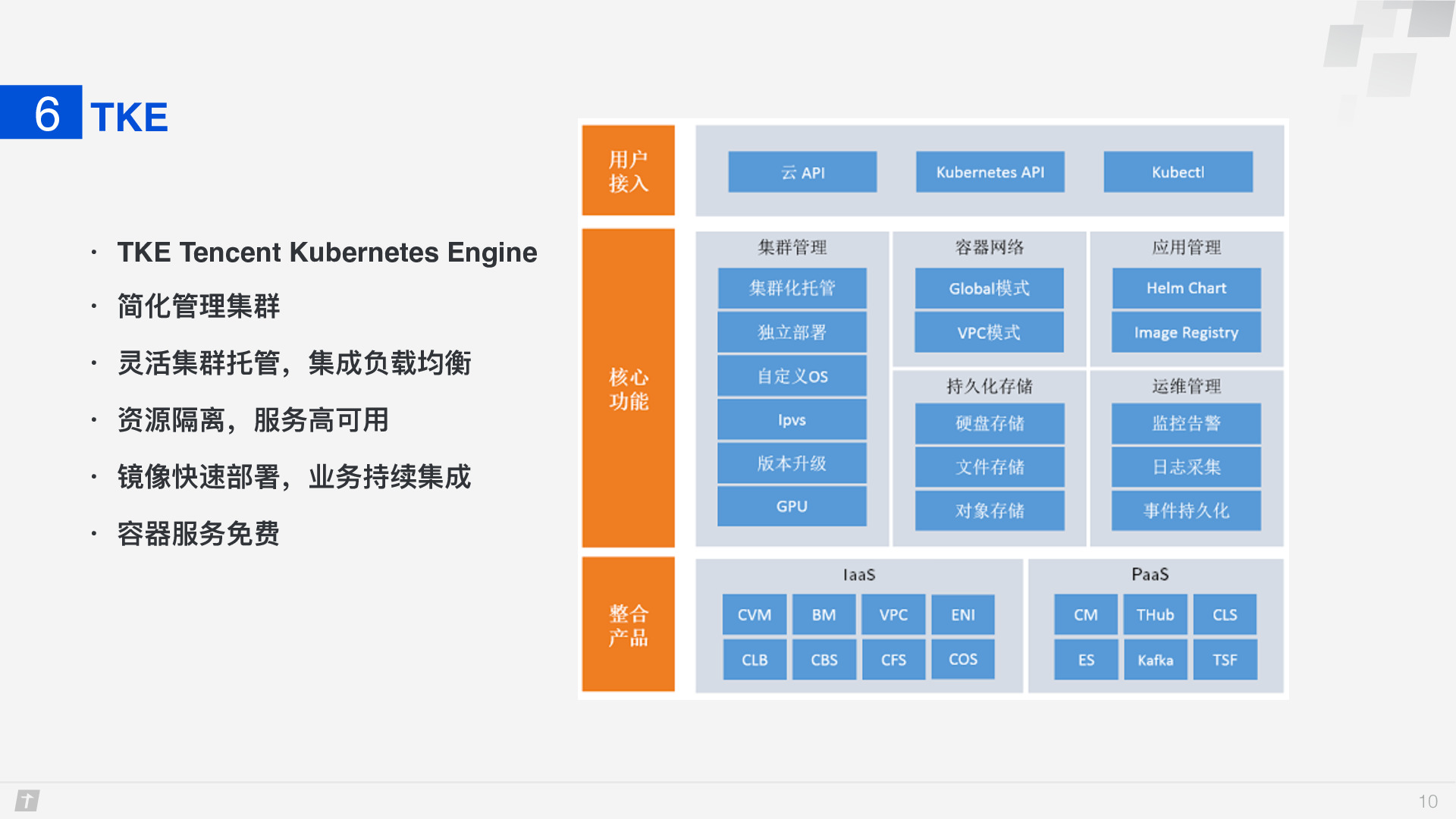Click bullet '镜像快速部署，业务持续集成'
Screen dimensions: 1456x819
(294, 477)
